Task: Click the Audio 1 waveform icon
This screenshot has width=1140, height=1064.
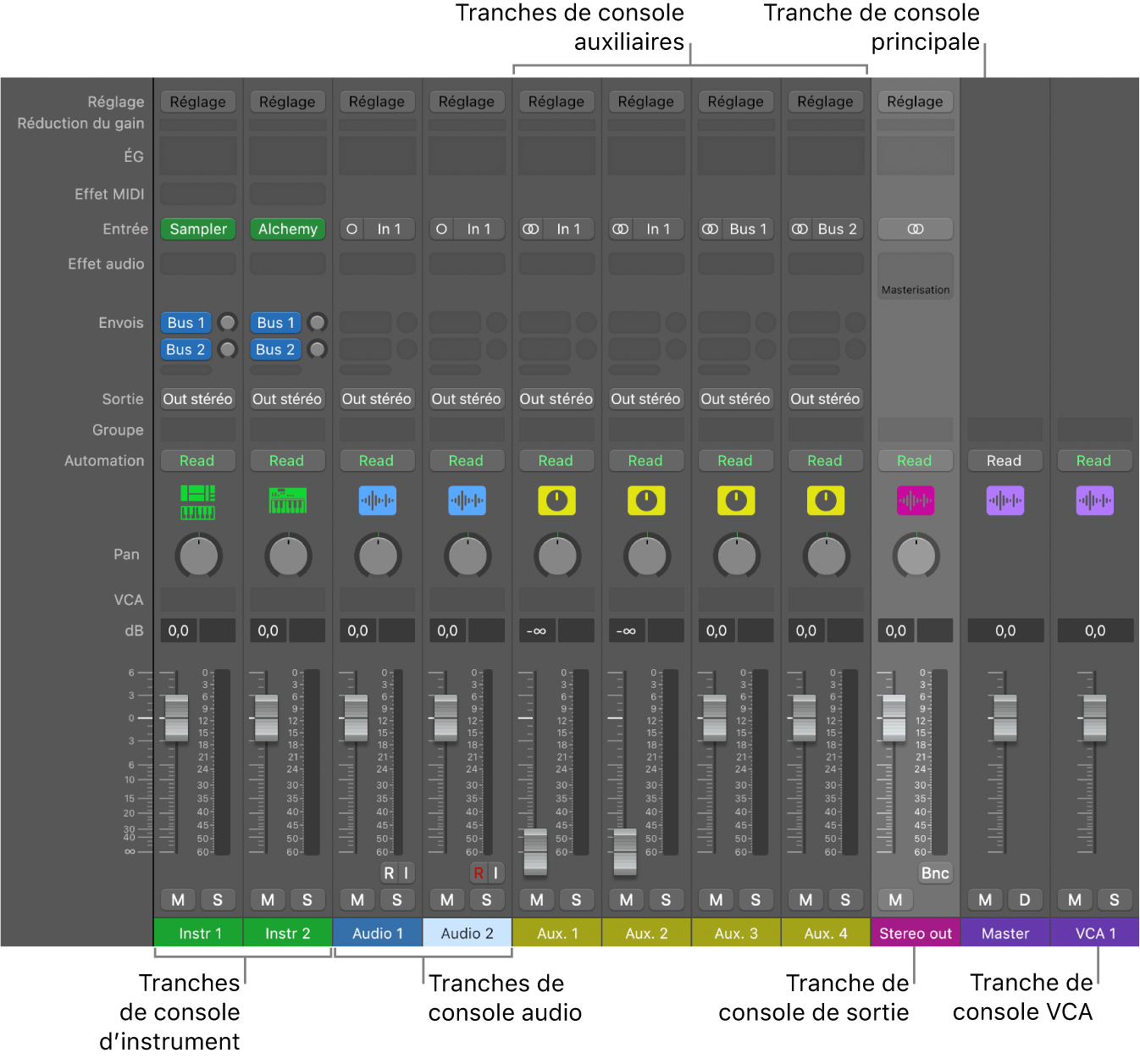Action: pyautogui.click(x=377, y=501)
